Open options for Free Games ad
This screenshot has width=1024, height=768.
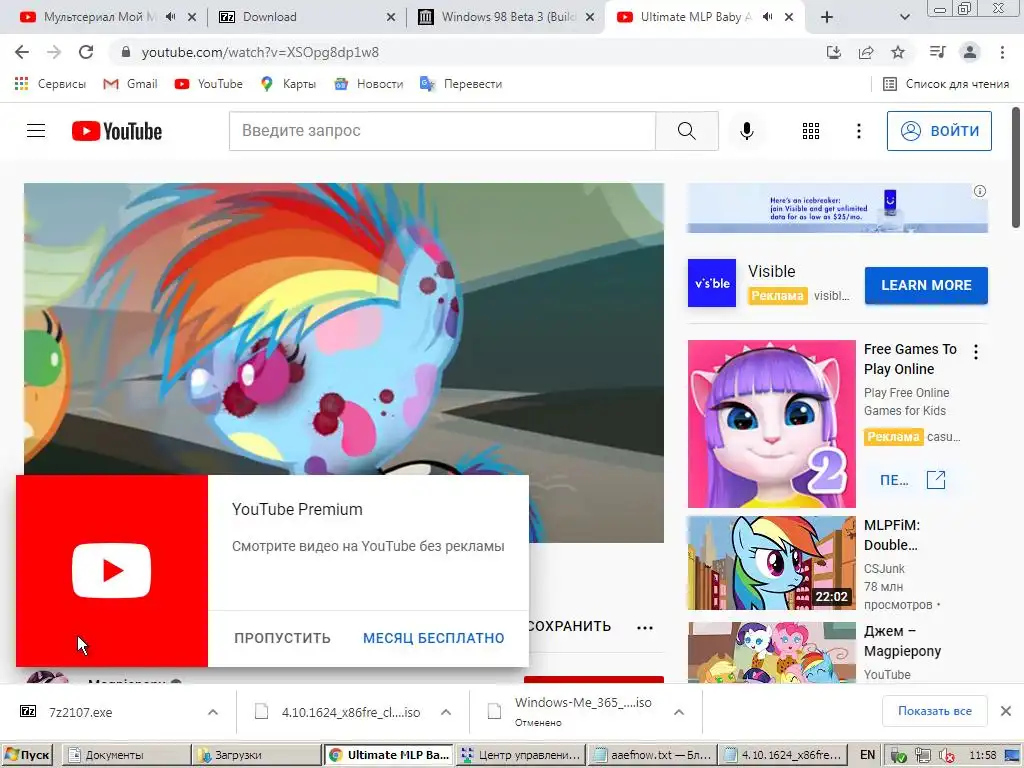click(976, 353)
